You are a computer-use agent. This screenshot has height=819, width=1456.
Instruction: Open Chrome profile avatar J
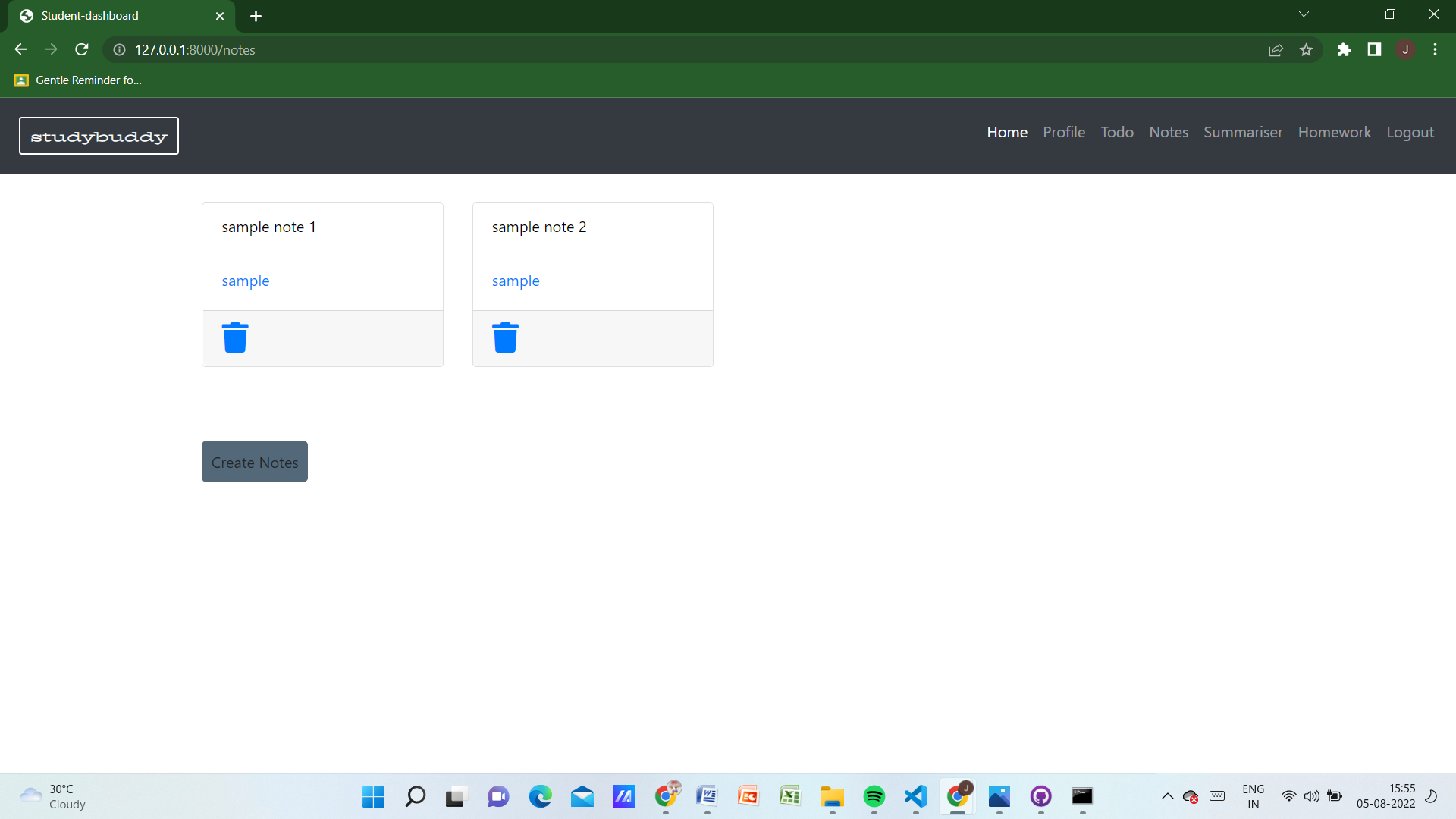click(x=1405, y=49)
